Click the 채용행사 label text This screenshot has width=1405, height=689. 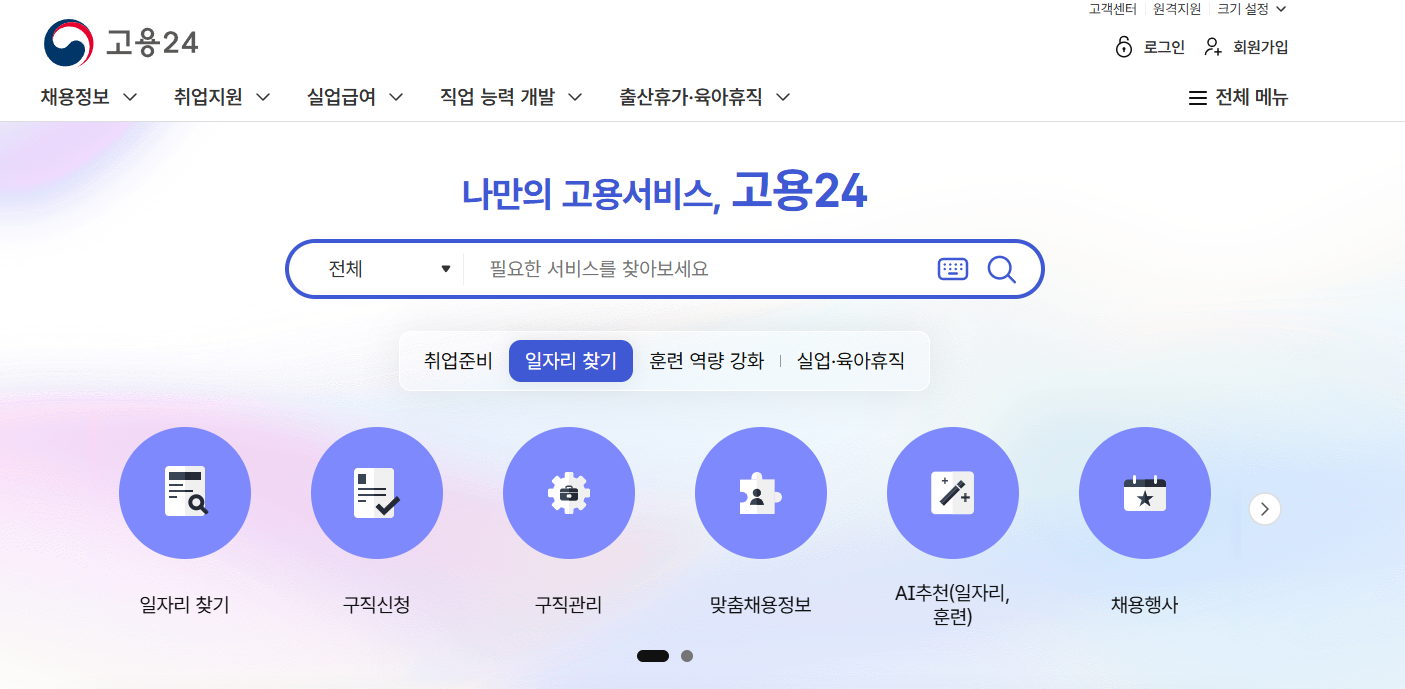click(x=1145, y=605)
